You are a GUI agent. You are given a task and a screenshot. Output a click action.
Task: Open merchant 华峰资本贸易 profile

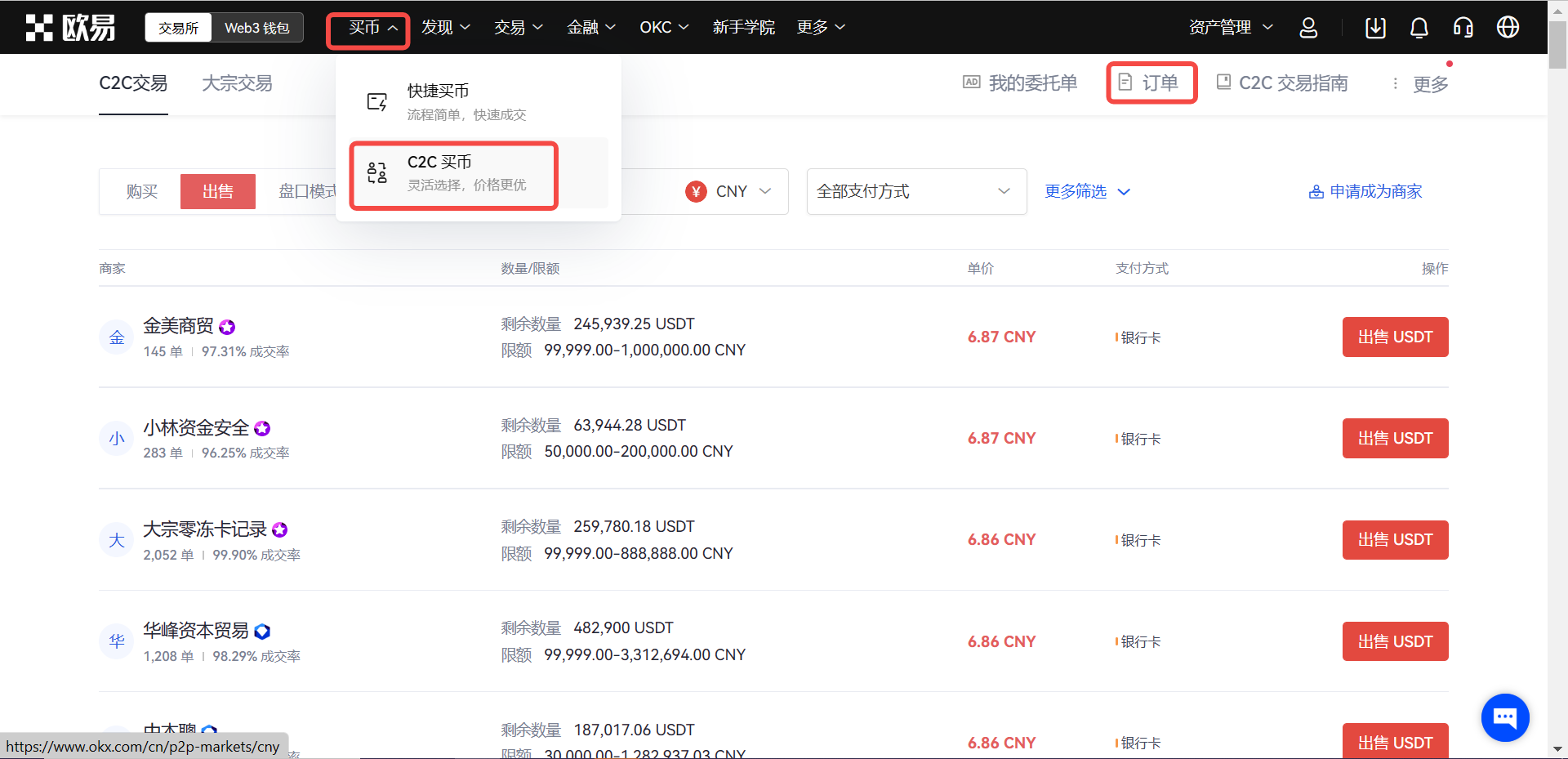click(x=196, y=631)
